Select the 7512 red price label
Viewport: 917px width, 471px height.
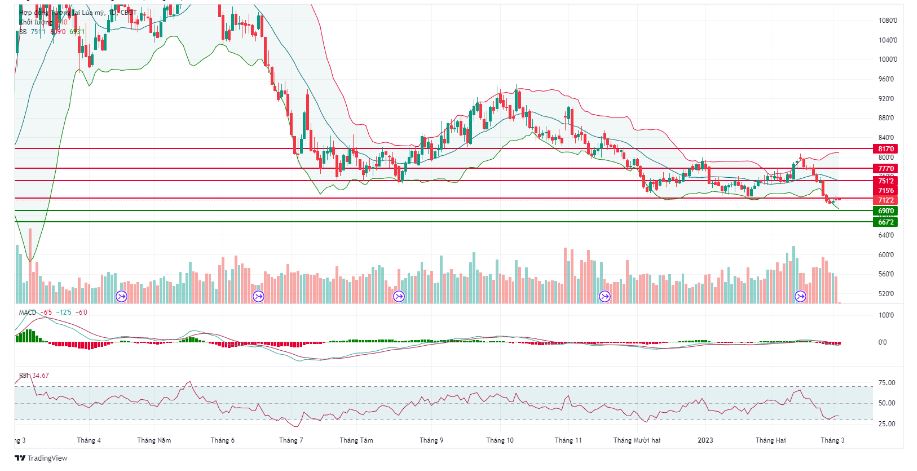pos(885,181)
